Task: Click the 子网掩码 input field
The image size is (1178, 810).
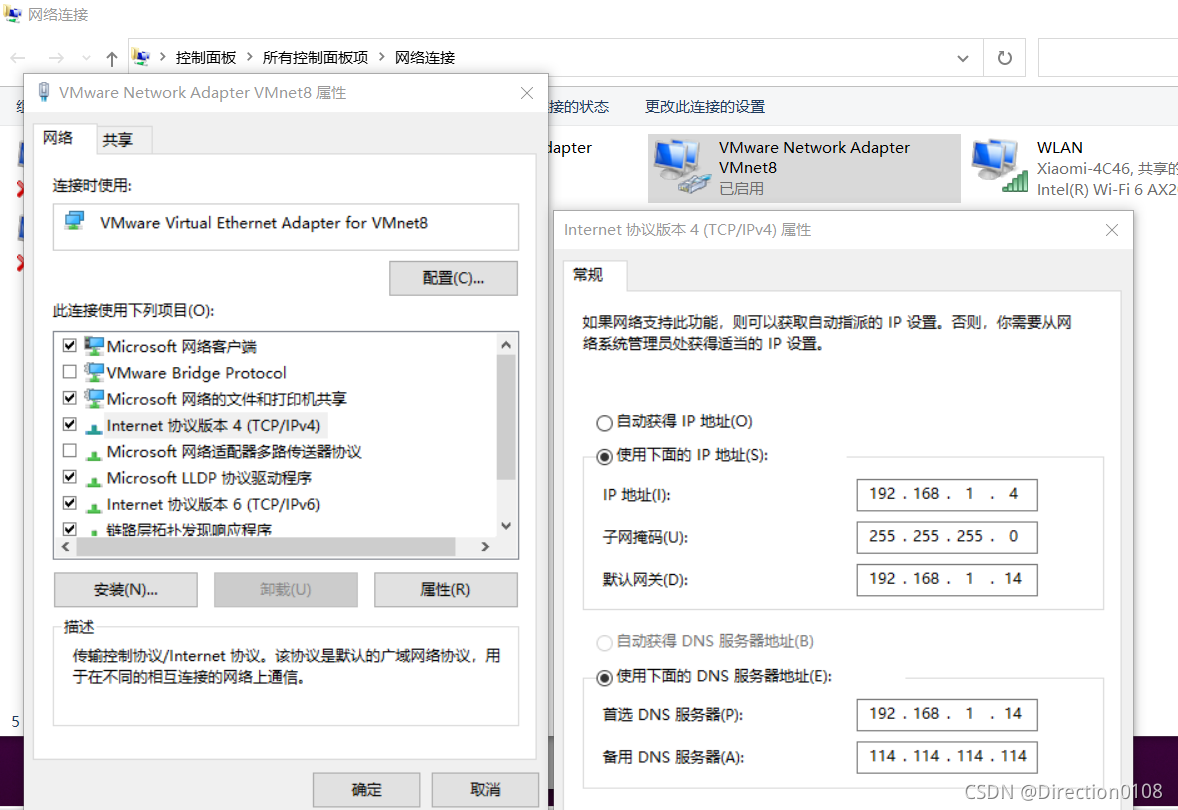Action: [x=947, y=536]
